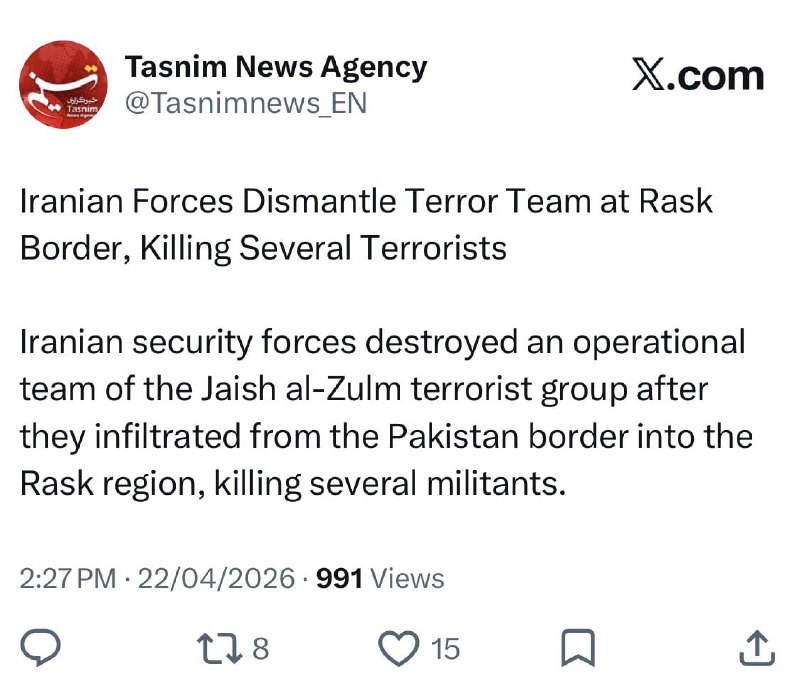800x686 pixels.
Task: Click the X.com logo
Action: click(697, 76)
